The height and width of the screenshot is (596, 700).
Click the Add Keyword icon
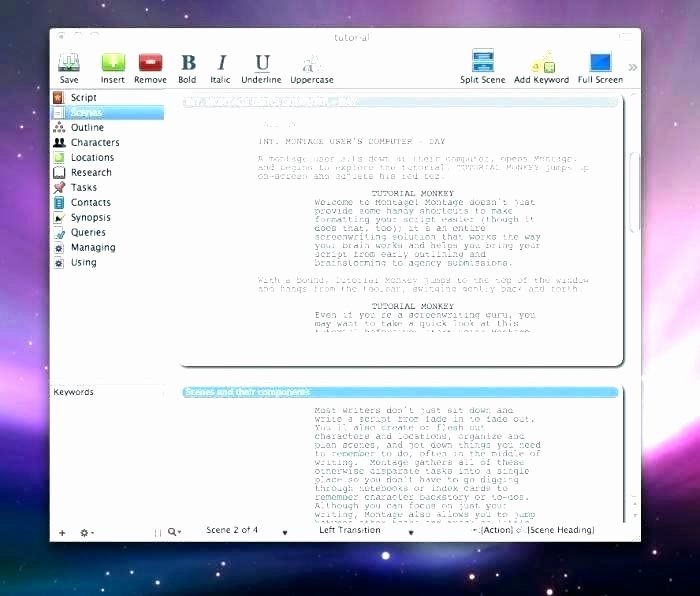(x=542, y=67)
